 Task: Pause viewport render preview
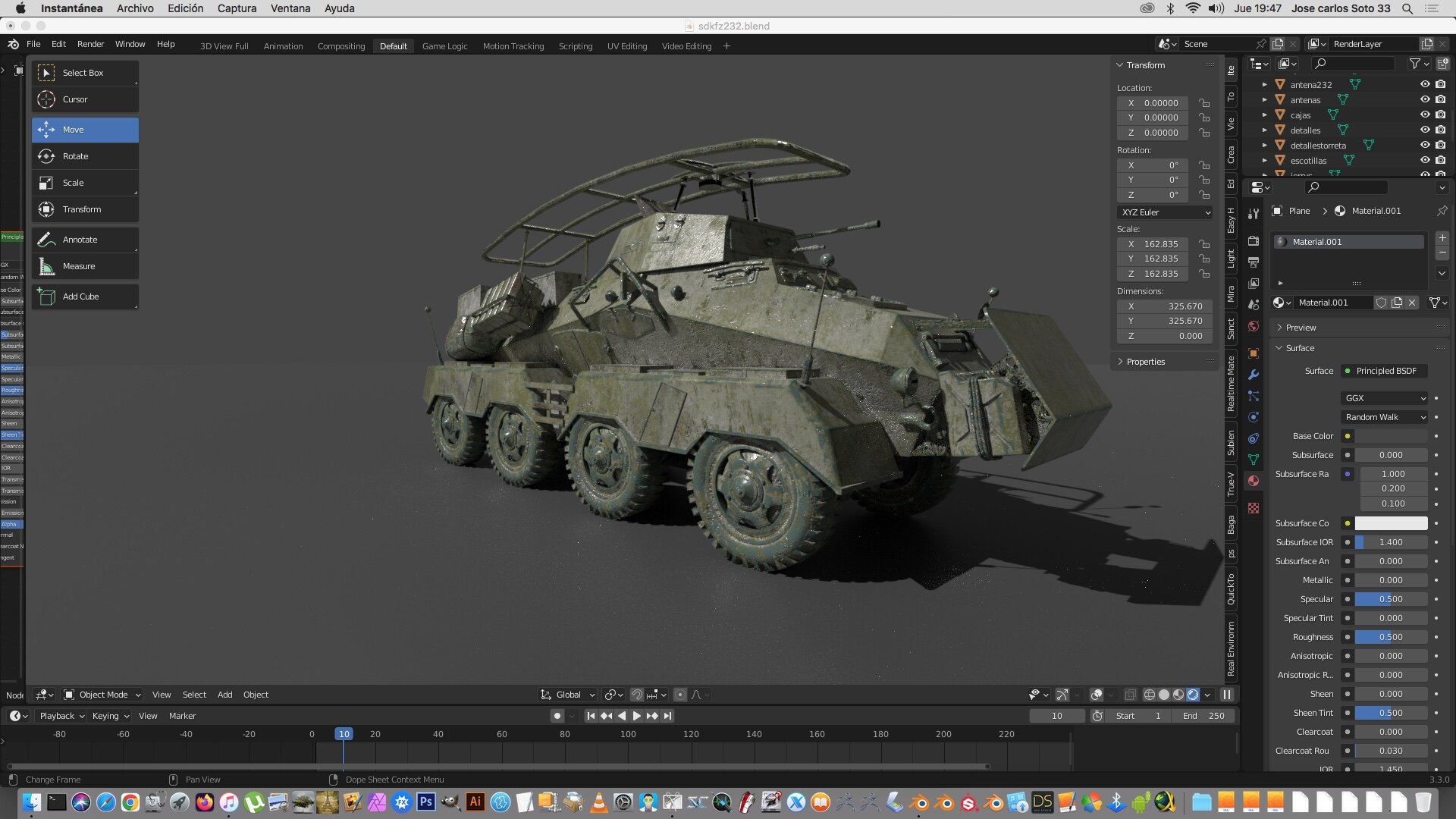1227,695
